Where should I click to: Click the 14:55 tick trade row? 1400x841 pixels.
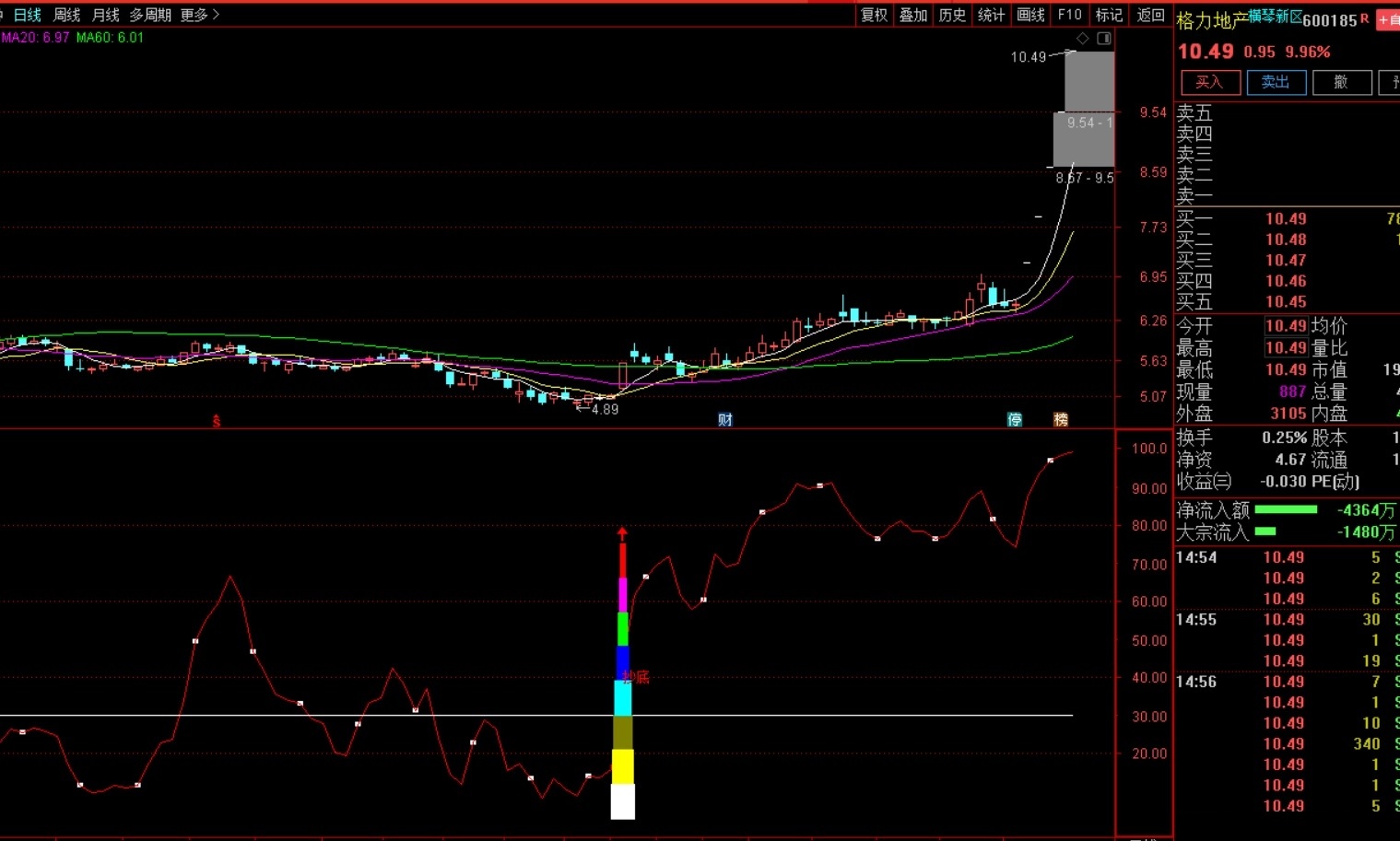tap(1288, 620)
